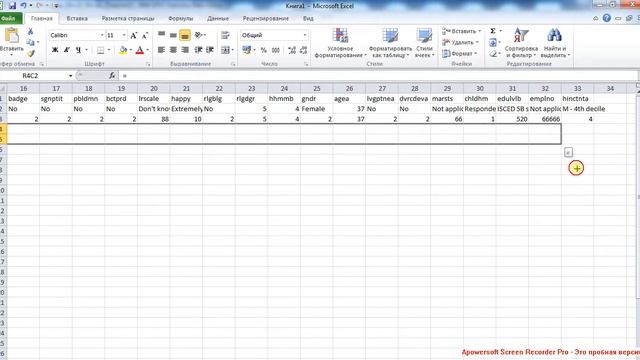Click the accounting number format icon
Viewport: 640px width, 360px height.
[246, 50]
